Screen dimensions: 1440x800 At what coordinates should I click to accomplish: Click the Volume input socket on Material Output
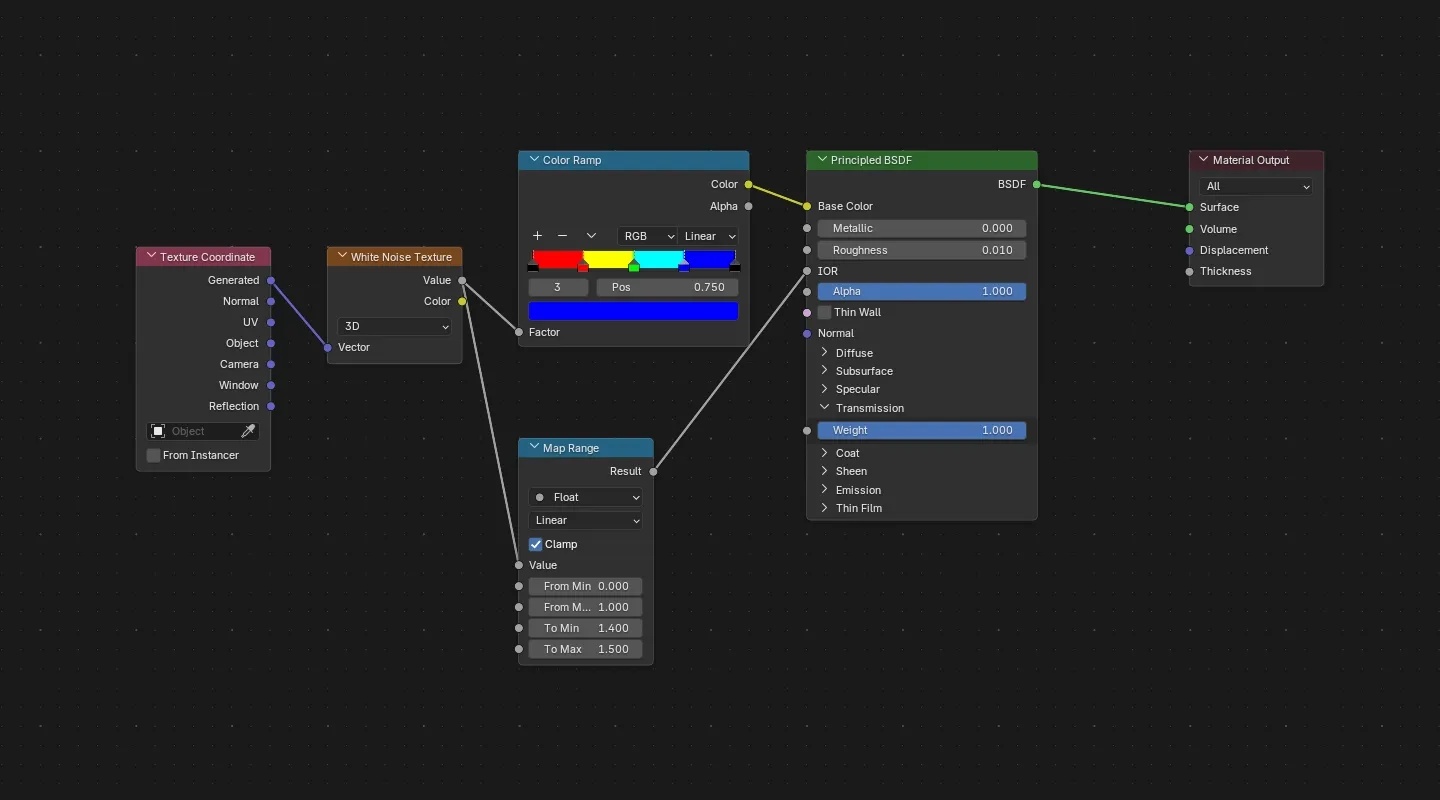point(1189,229)
